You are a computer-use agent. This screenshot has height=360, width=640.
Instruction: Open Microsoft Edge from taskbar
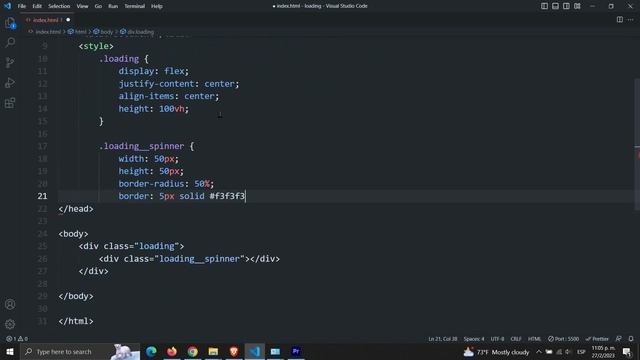click(151, 351)
